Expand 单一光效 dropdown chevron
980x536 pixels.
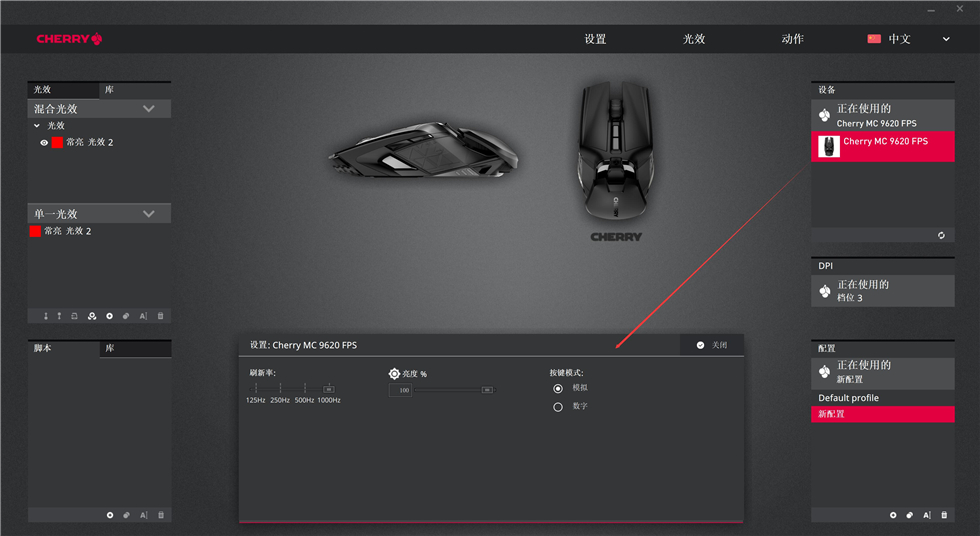(149, 214)
